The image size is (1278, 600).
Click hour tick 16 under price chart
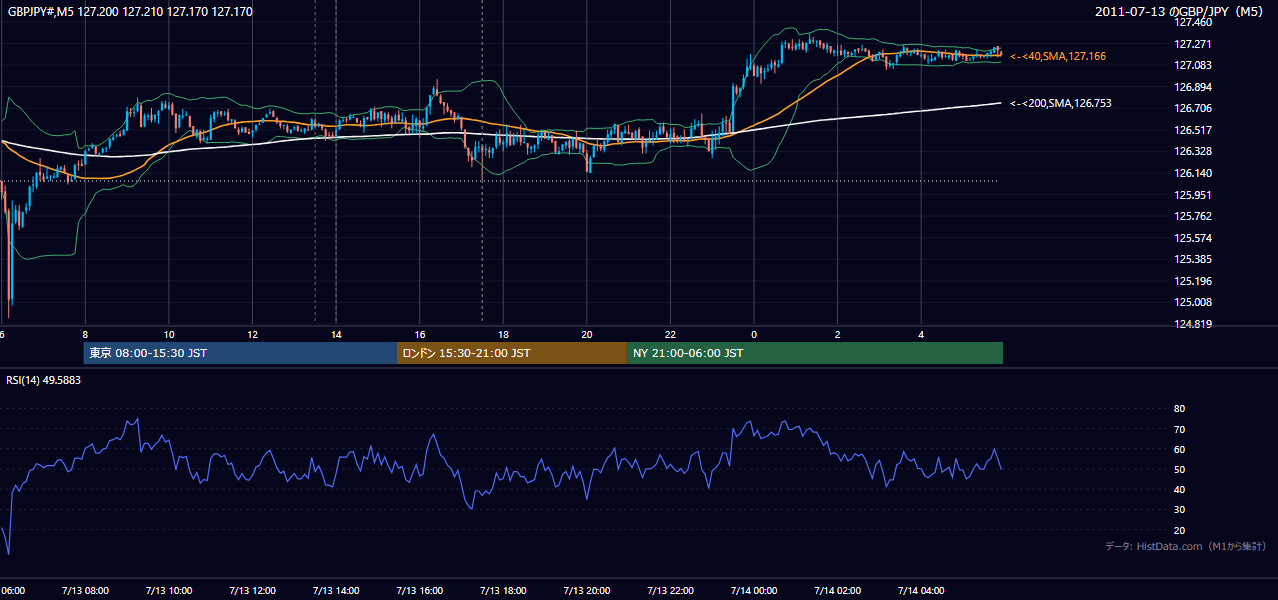420,334
